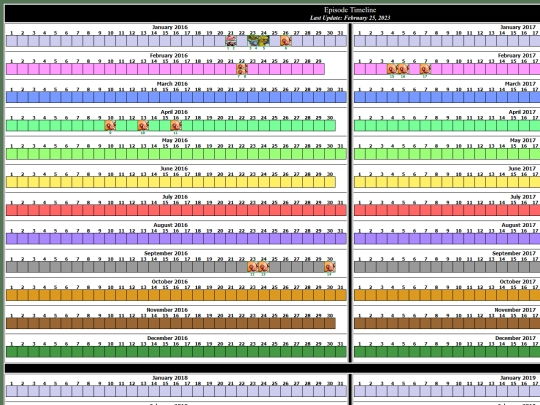This screenshot has height=405, width=540.
Task: Select the January 1, 2016 day cell
Action: [x=11, y=41]
